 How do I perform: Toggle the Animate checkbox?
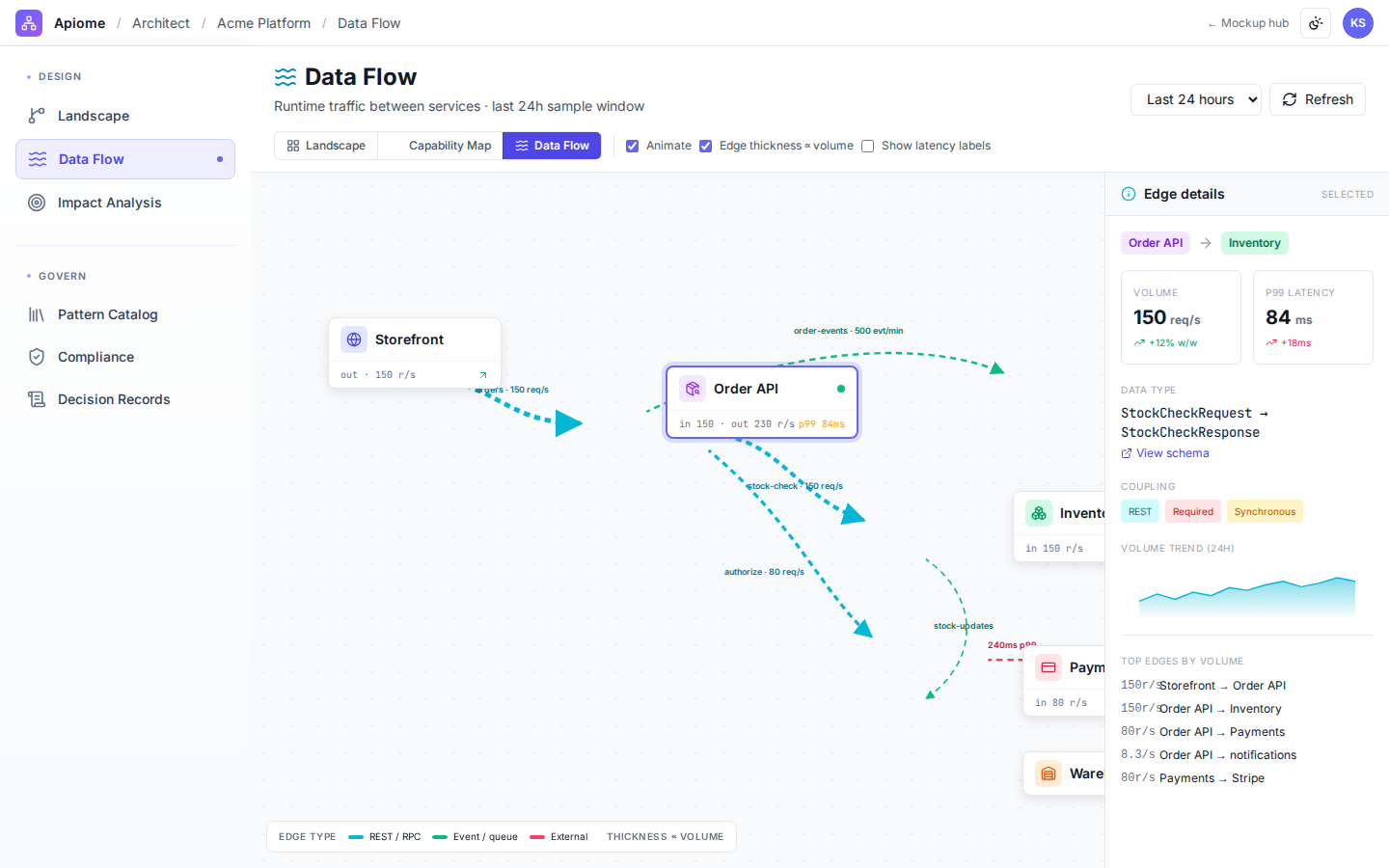[x=633, y=147]
